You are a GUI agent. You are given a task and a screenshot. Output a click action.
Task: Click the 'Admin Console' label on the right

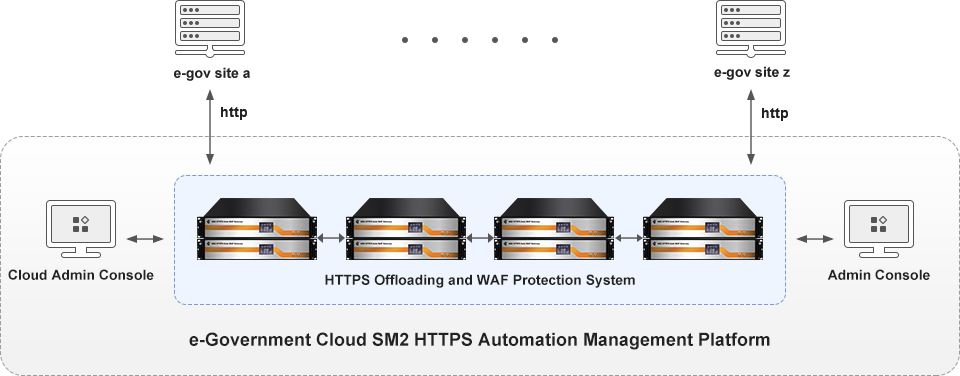[x=879, y=275]
